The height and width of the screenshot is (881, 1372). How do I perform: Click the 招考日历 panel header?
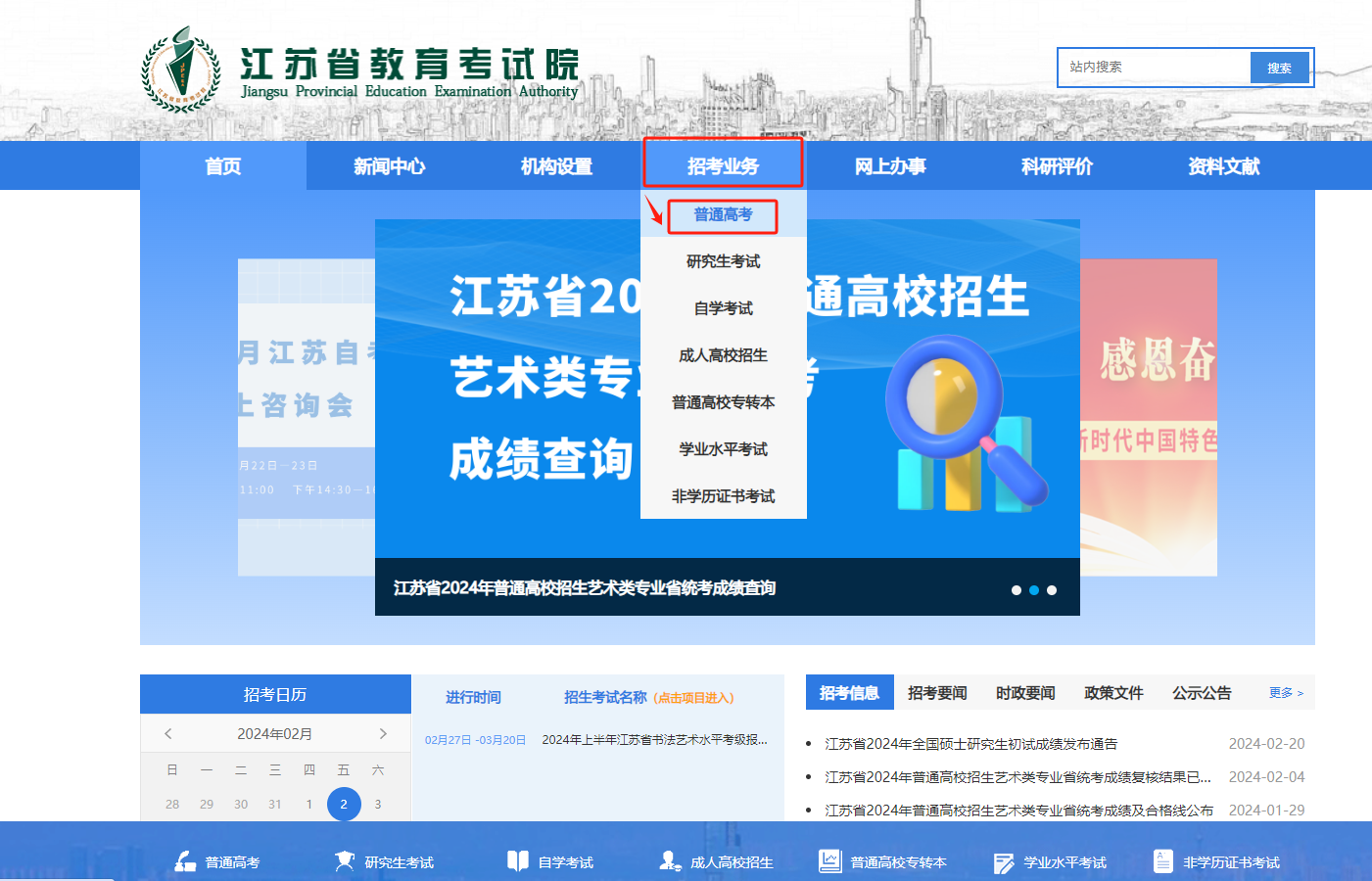click(x=275, y=694)
